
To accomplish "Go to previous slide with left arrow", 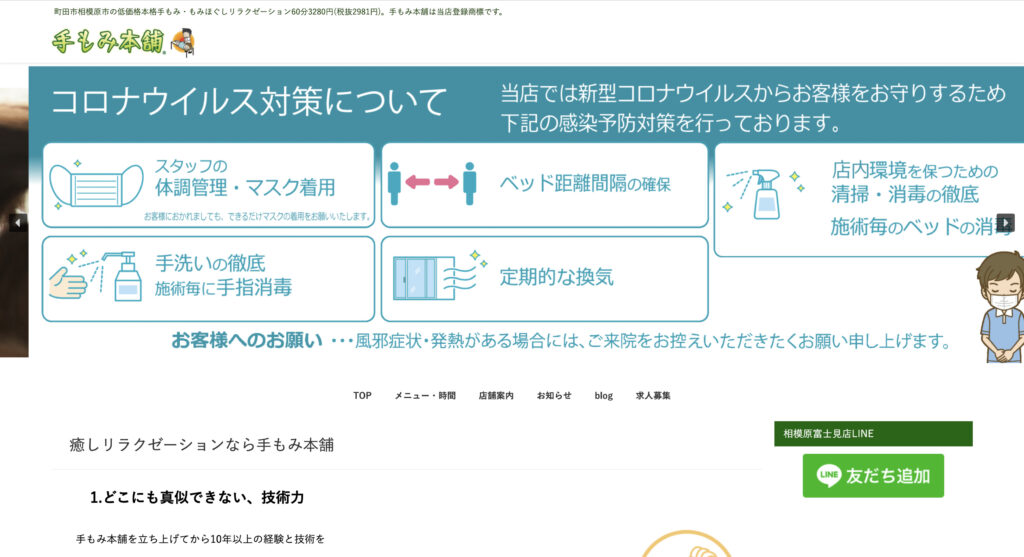I will pyautogui.click(x=17, y=223).
